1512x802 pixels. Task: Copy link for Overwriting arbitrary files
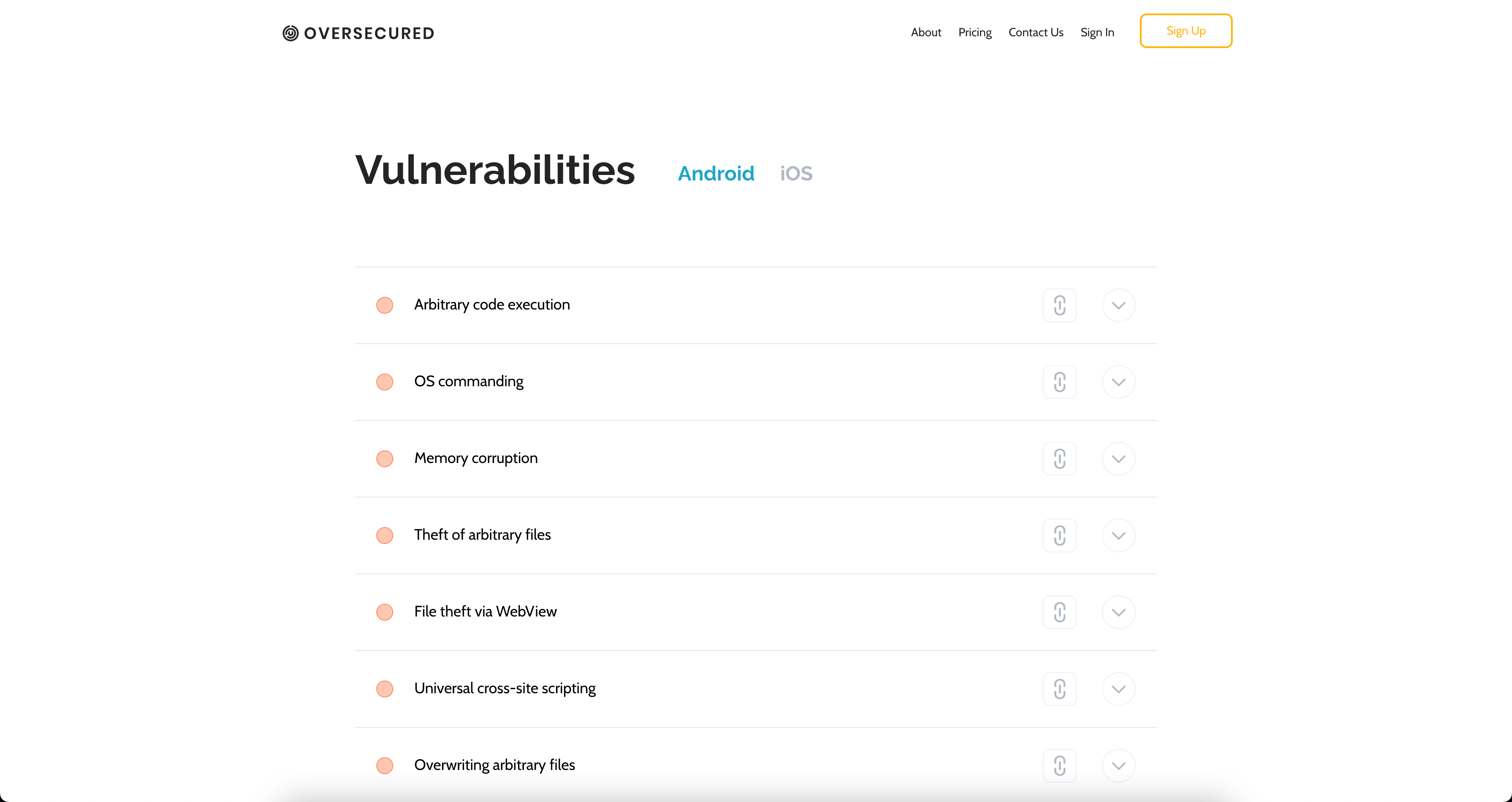pyautogui.click(x=1059, y=765)
